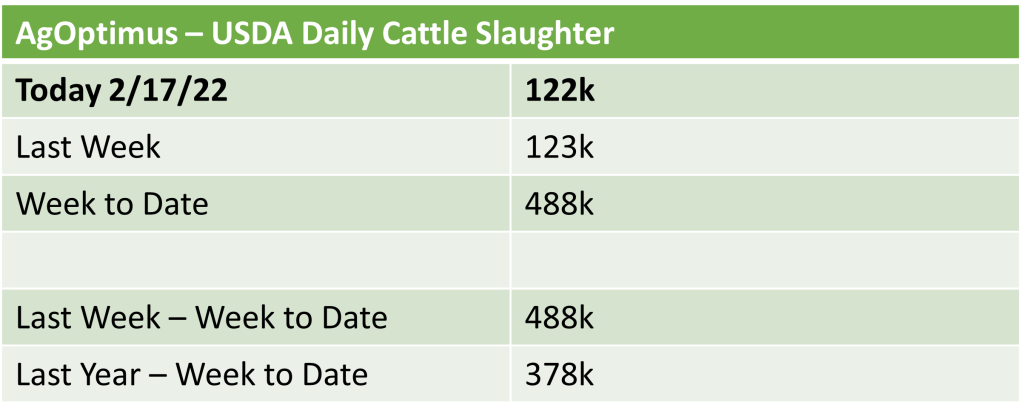1024x416 pixels.
Task: Click the "Week to Date" label in third row
Action: coord(112,204)
